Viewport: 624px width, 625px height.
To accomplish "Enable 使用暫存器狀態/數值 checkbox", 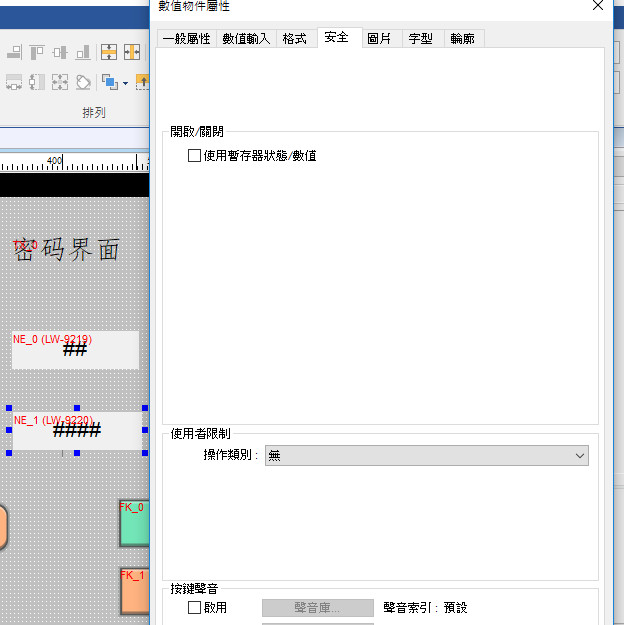I will click(195, 156).
